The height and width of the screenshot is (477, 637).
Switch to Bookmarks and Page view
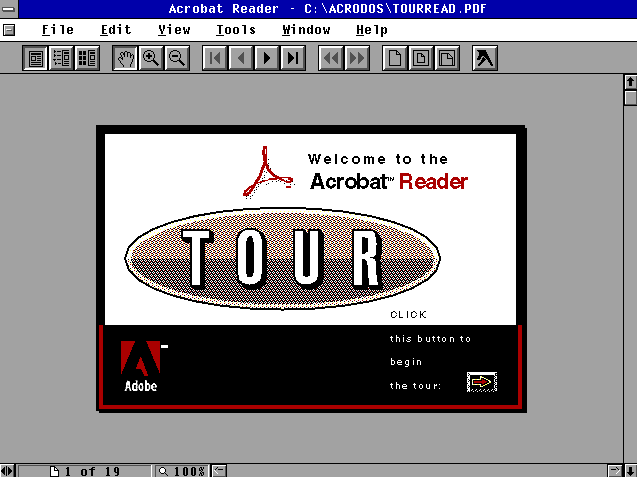[61, 58]
